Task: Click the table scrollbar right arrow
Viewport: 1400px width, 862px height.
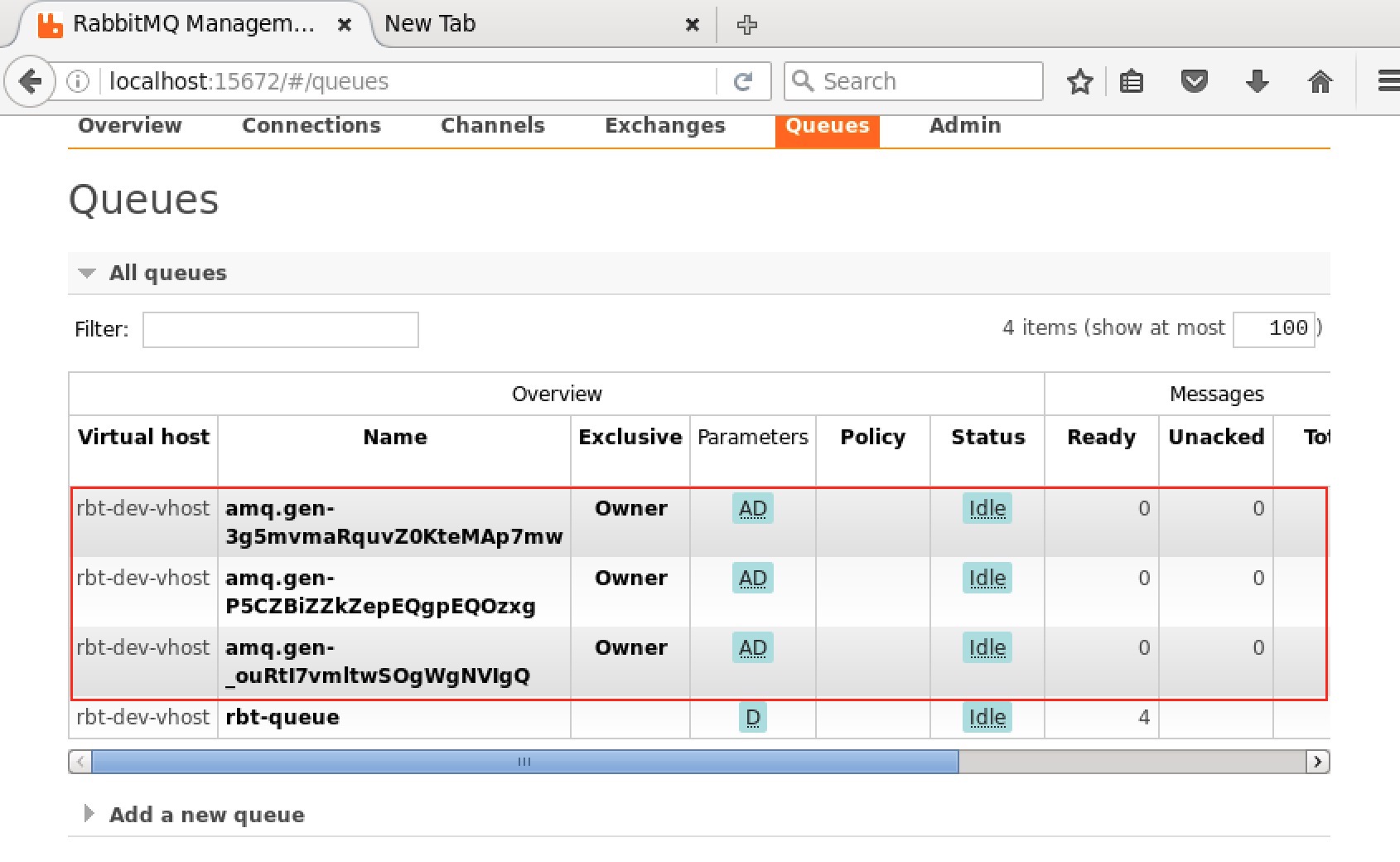Action: pos(1317,762)
